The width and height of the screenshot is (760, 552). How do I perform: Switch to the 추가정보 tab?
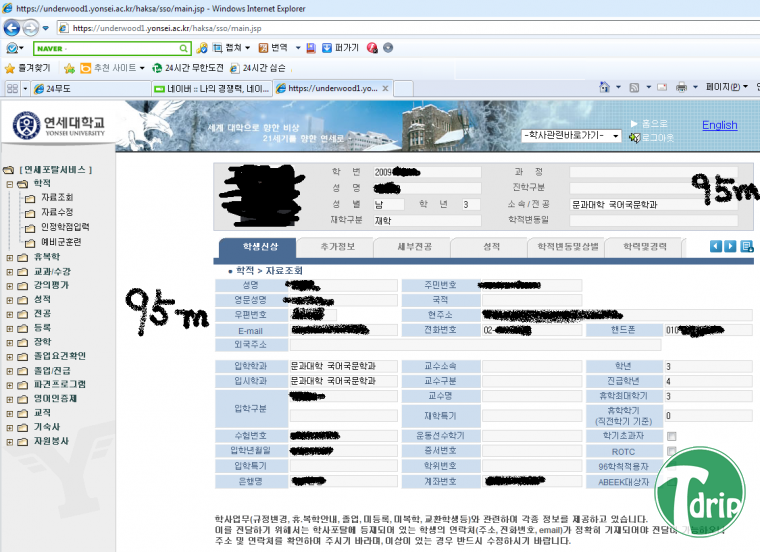pos(335,247)
